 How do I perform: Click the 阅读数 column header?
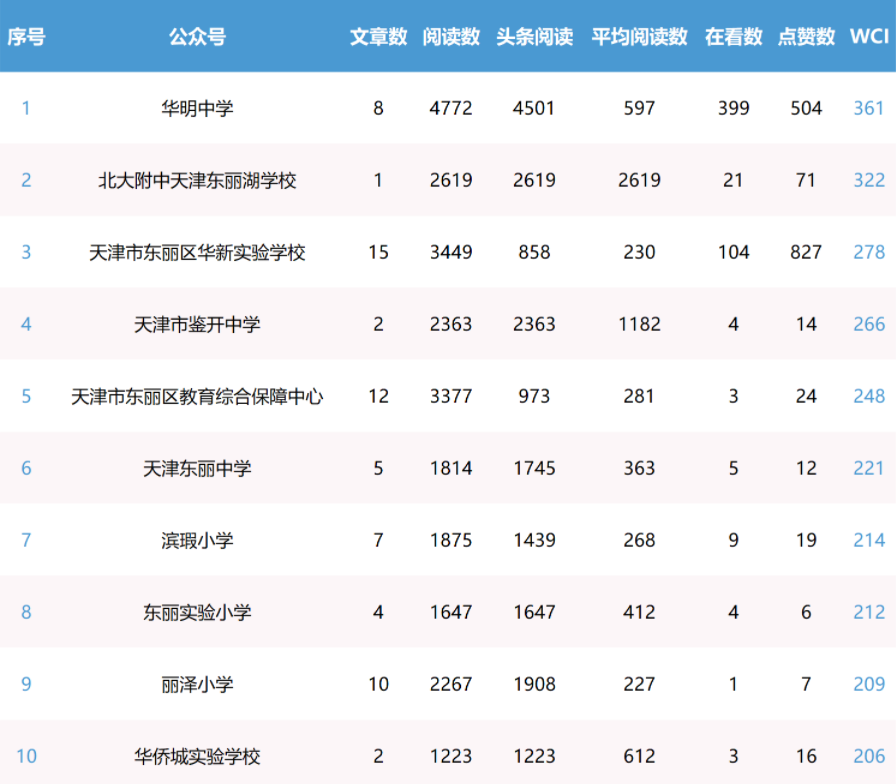point(451,37)
